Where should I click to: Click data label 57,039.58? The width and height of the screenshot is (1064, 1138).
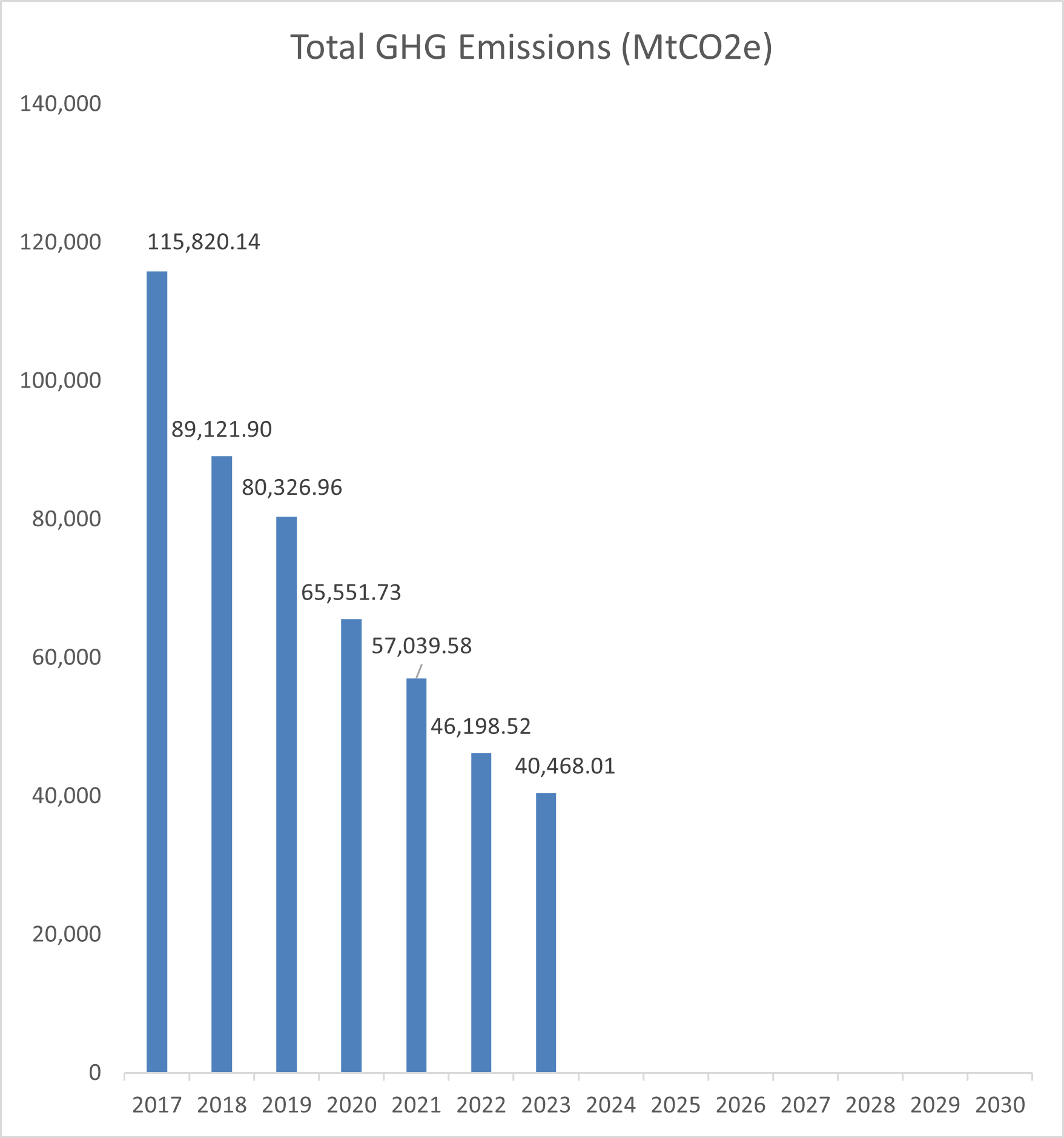pos(421,646)
